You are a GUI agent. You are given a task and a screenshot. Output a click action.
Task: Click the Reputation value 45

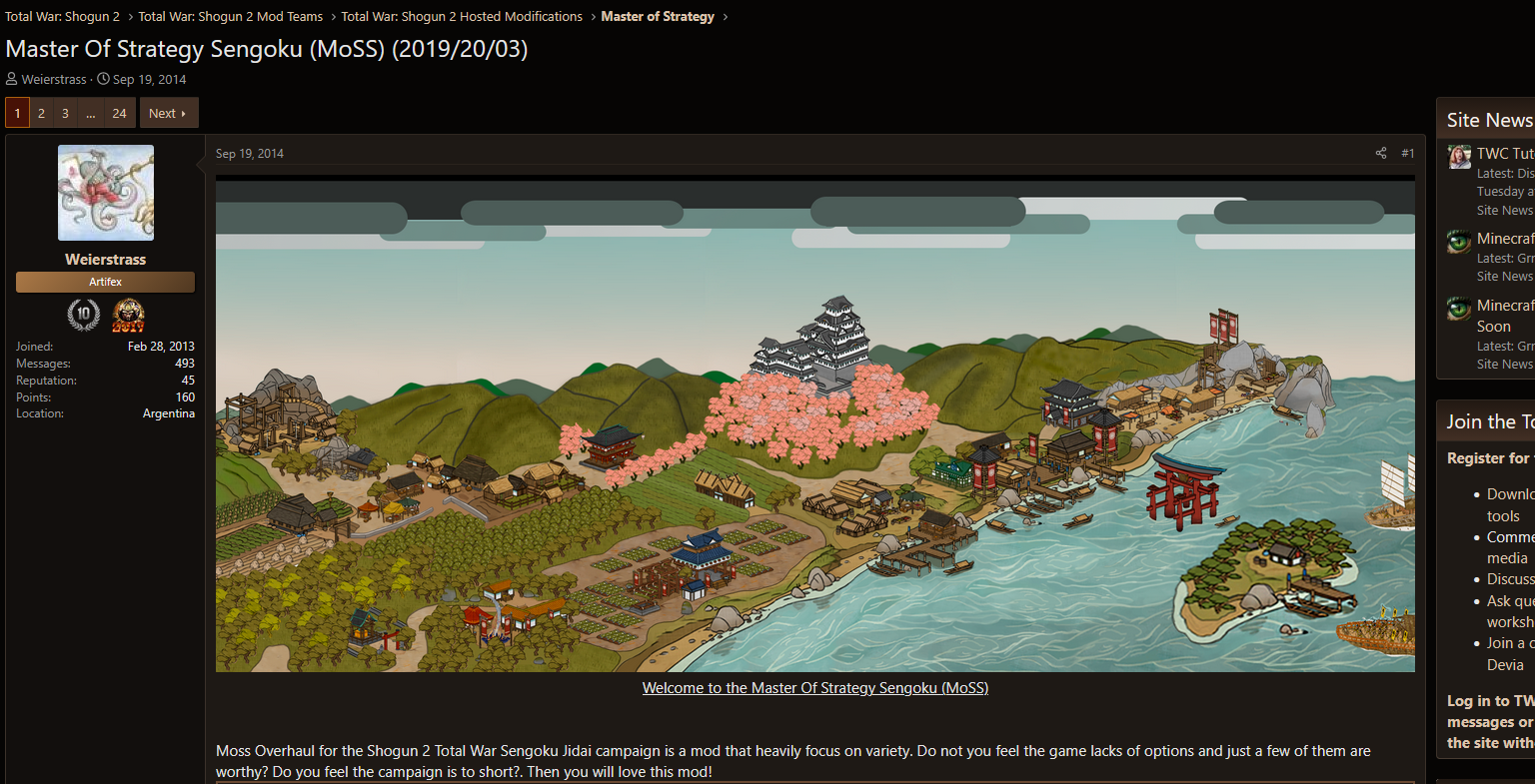pos(188,381)
